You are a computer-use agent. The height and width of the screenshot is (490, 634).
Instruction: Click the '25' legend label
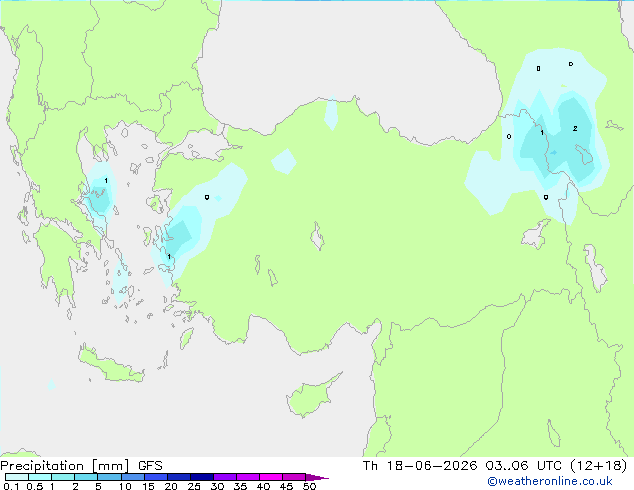194,486
